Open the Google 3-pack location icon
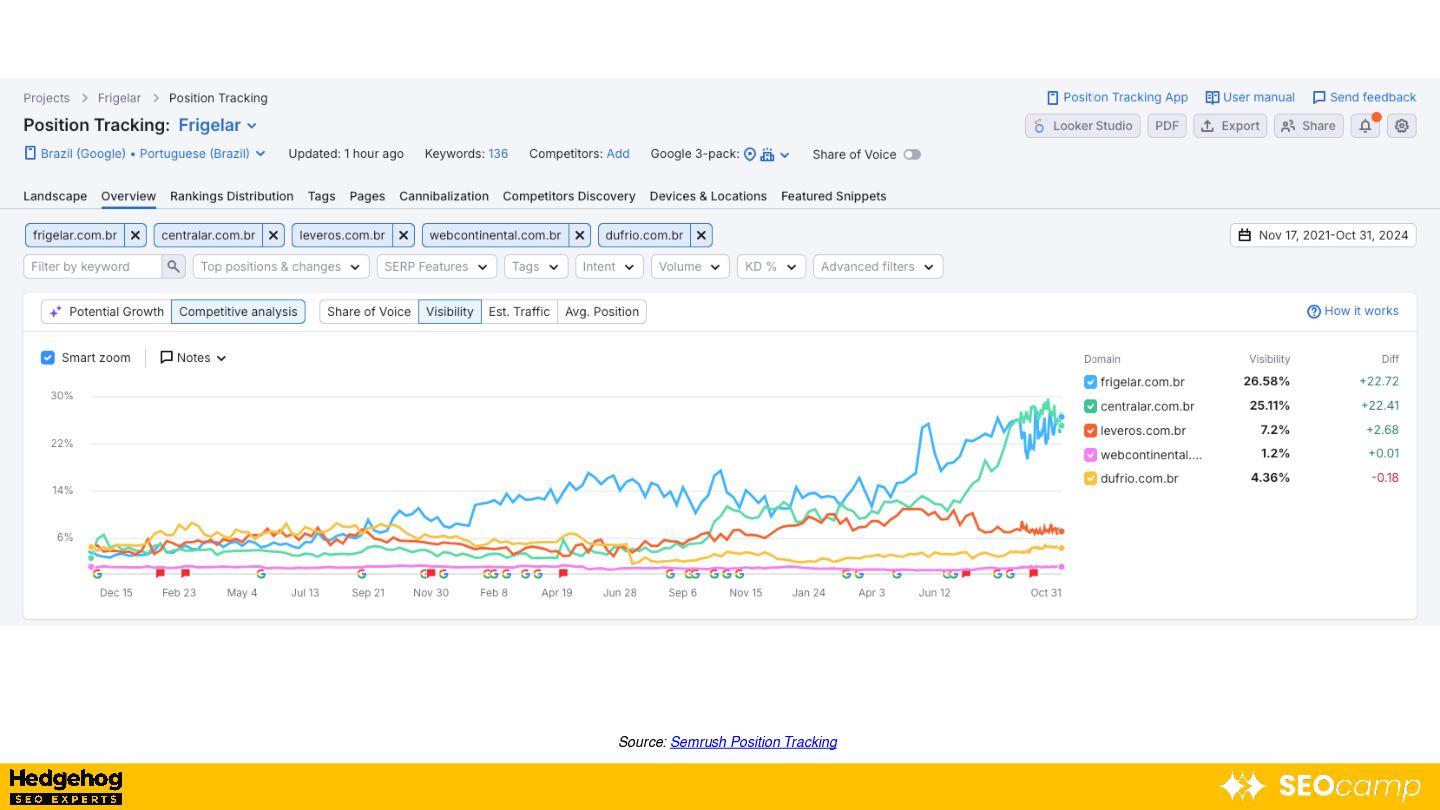1440x810 pixels. 750,154
